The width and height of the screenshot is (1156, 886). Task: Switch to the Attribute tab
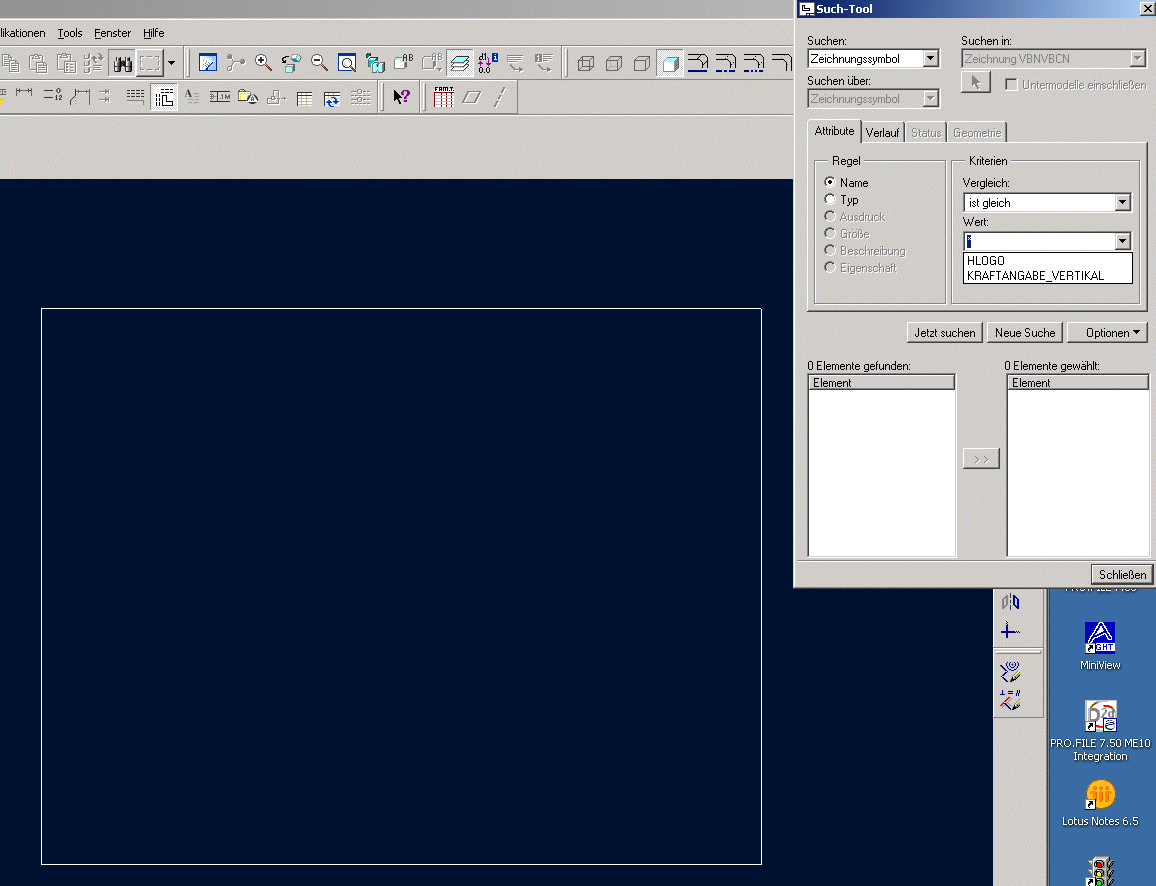(835, 131)
